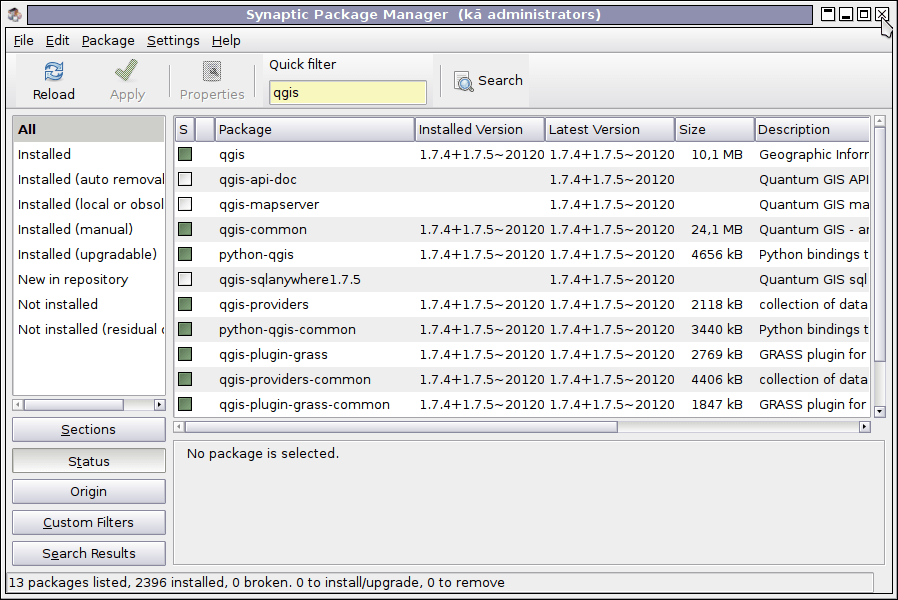The height and width of the screenshot is (600, 898).
Task: Click the 10,1 MB size cell
Action: 716,155
